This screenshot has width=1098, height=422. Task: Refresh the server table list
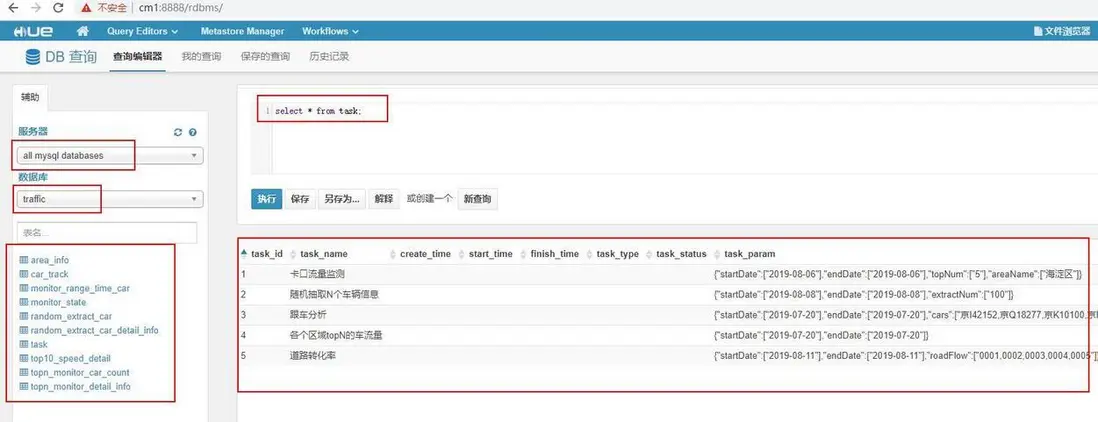(x=178, y=132)
